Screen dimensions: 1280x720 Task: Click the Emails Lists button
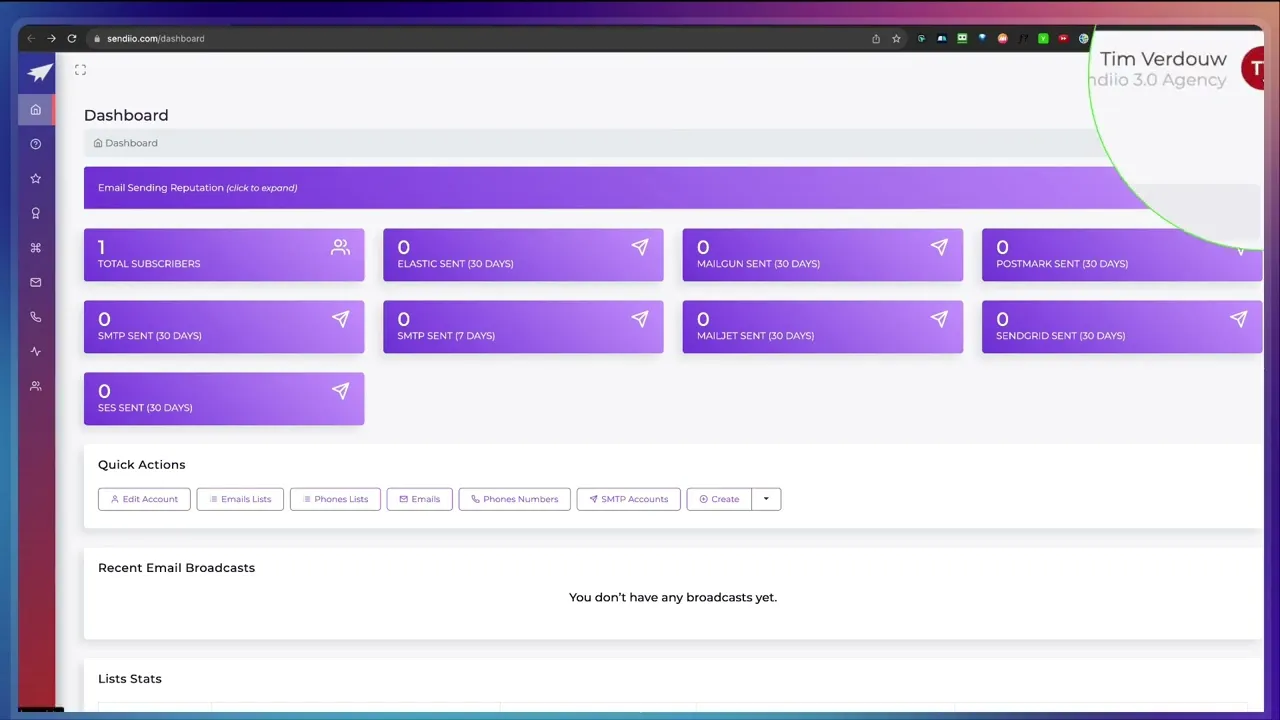240,499
